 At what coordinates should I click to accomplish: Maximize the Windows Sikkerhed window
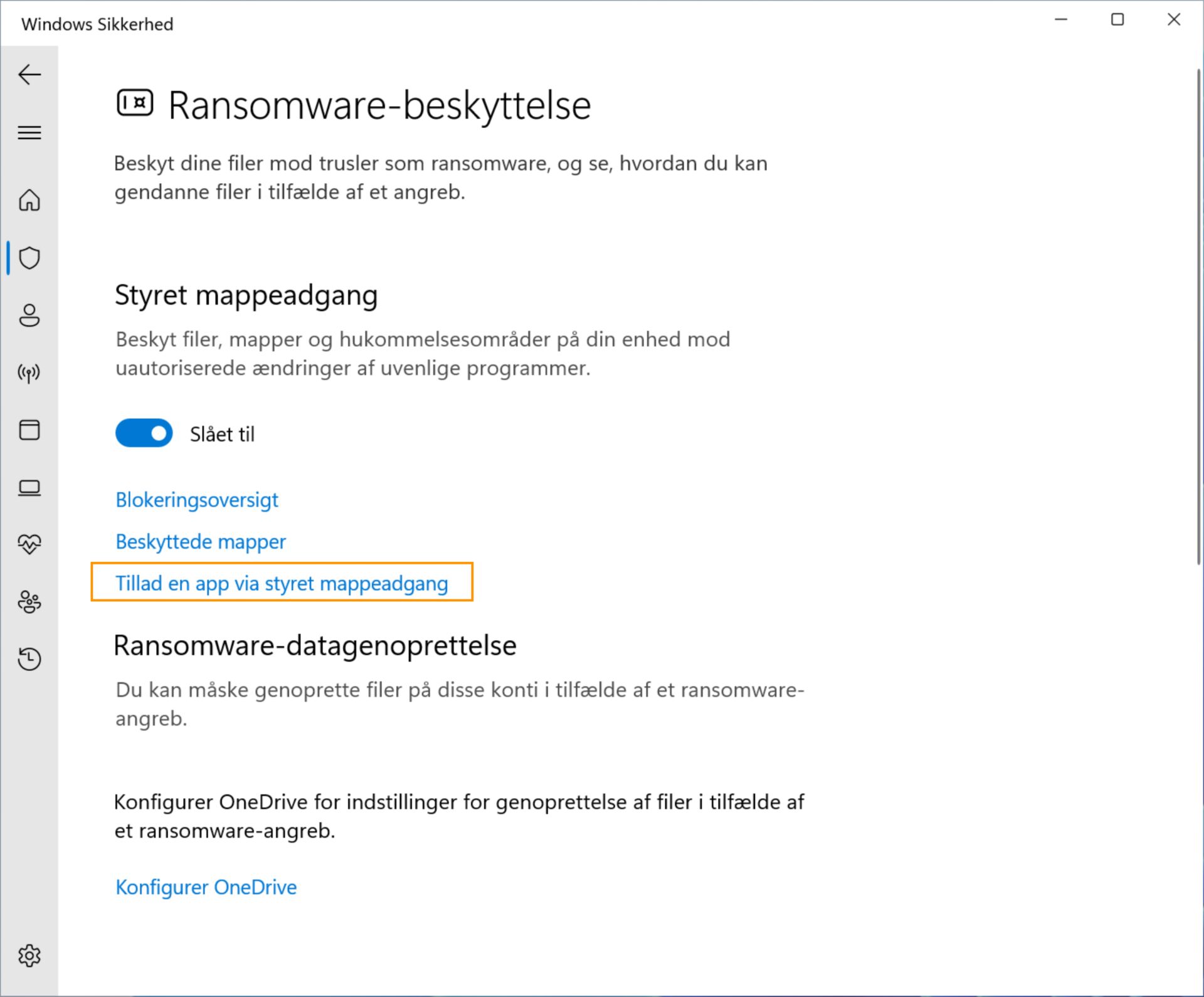1117,20
